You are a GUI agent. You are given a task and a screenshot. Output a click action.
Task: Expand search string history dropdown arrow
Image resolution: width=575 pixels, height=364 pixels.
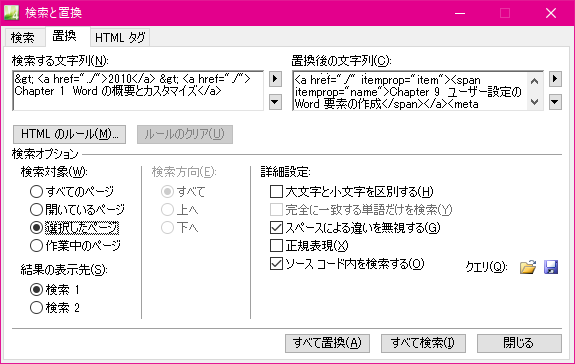click(x=275, y=102)
